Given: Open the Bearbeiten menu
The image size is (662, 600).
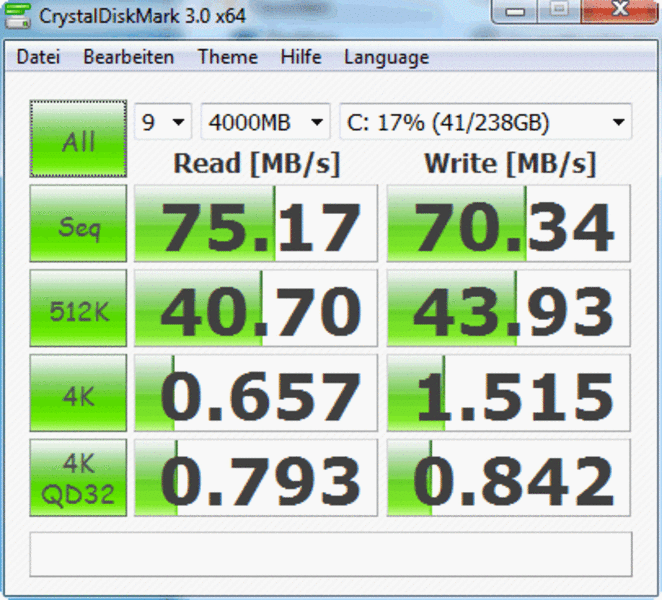Looking at the screenshot, I should [129, 57].
